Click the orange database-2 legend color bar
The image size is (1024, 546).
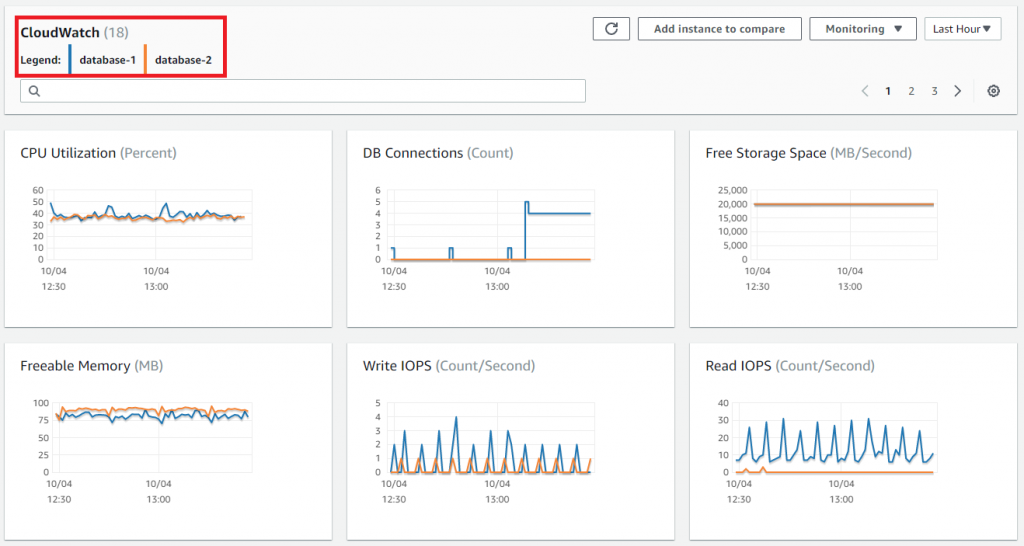[x=146, y=59]
